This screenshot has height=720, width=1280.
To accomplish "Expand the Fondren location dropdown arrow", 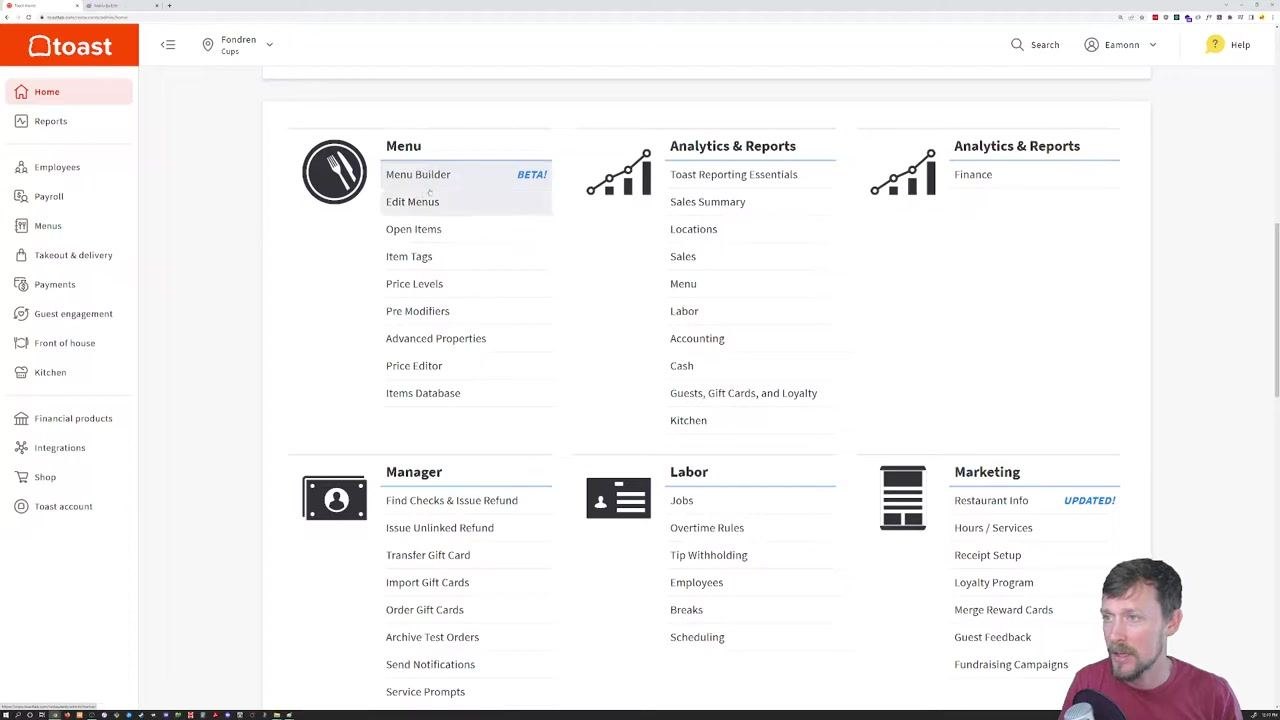I will 269,45.
